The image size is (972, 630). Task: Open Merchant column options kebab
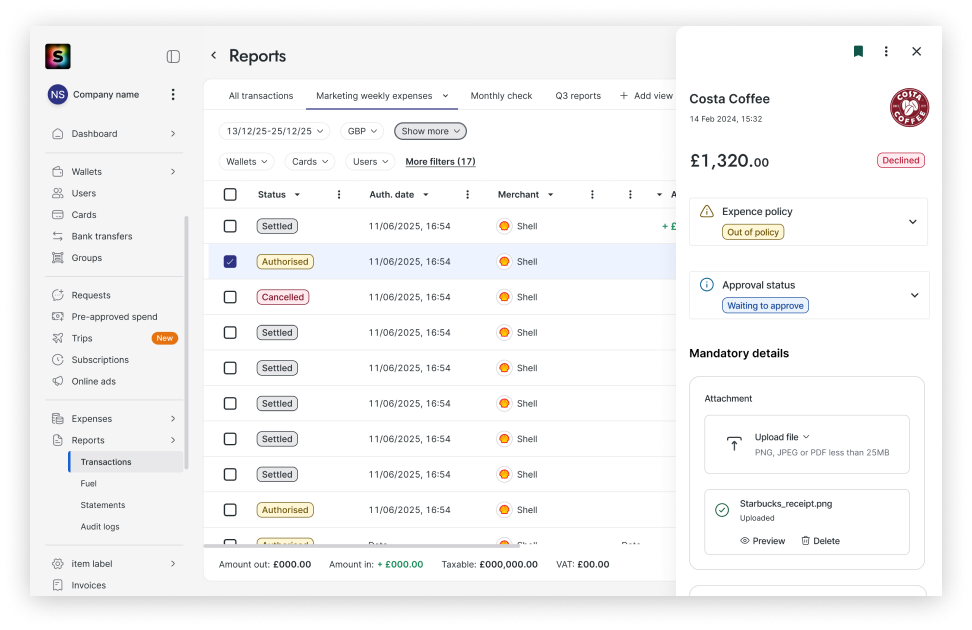click(x=592, y=195)
